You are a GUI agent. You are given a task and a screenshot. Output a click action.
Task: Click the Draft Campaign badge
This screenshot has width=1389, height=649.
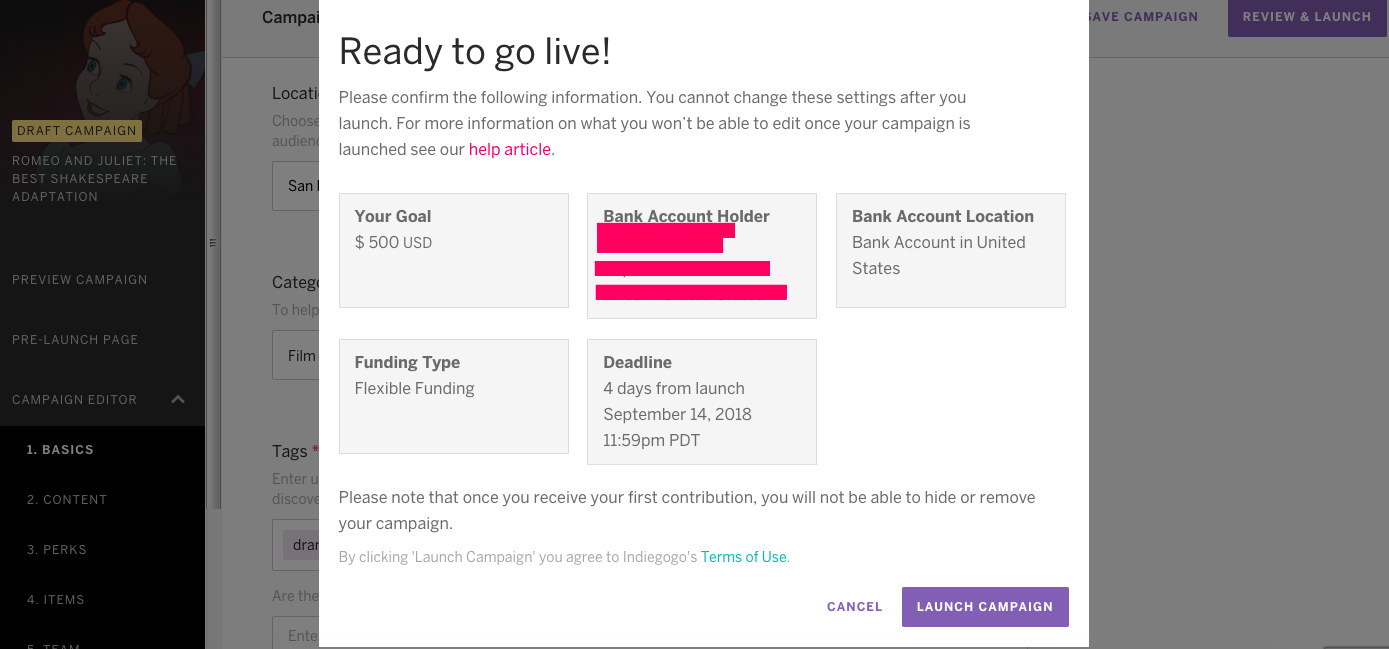(x=77, y=131)
